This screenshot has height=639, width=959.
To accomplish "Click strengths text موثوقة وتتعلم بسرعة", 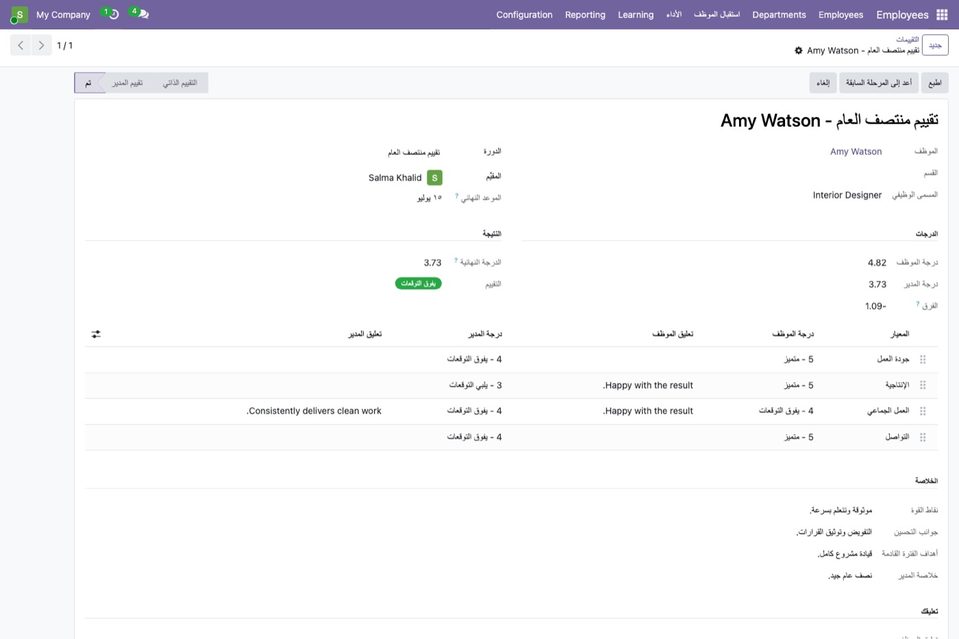I will pos(840,510).
